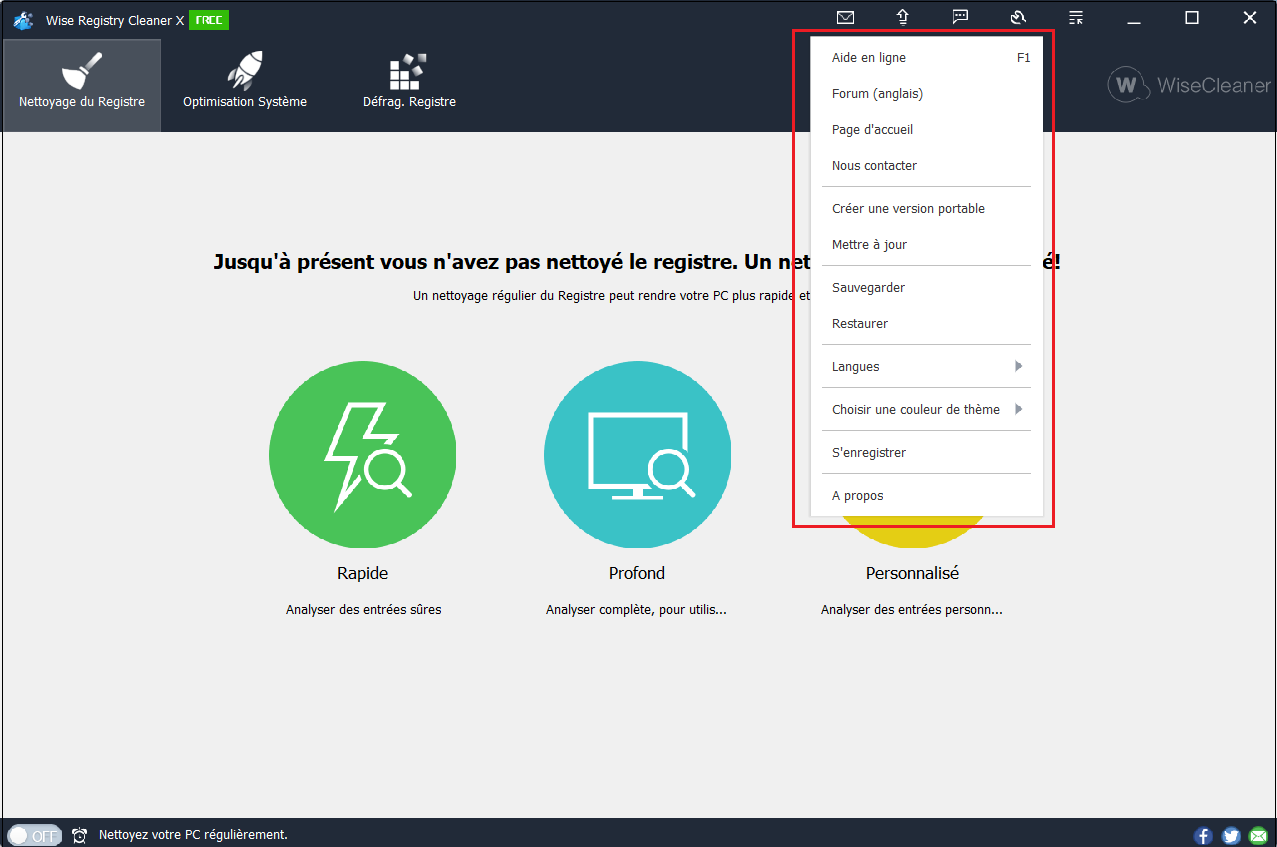The image size is (1277, 847).
Task: Open the feedback chat bubble icon
Action: pos(960,17)
